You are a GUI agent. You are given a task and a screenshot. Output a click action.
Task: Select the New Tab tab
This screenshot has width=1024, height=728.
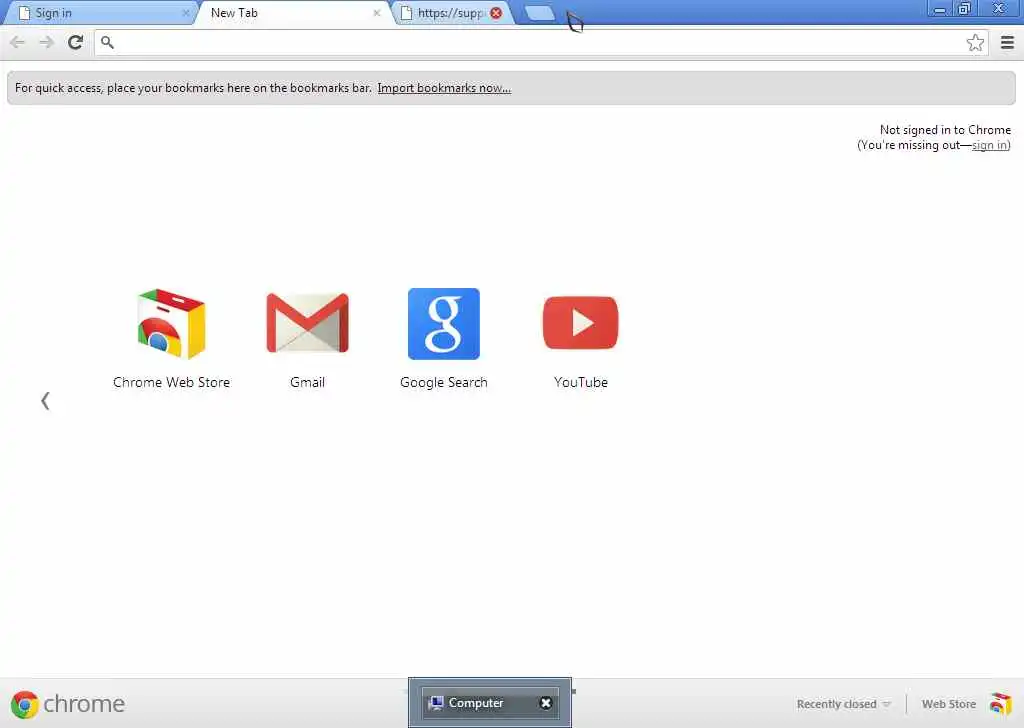[294, 13]
